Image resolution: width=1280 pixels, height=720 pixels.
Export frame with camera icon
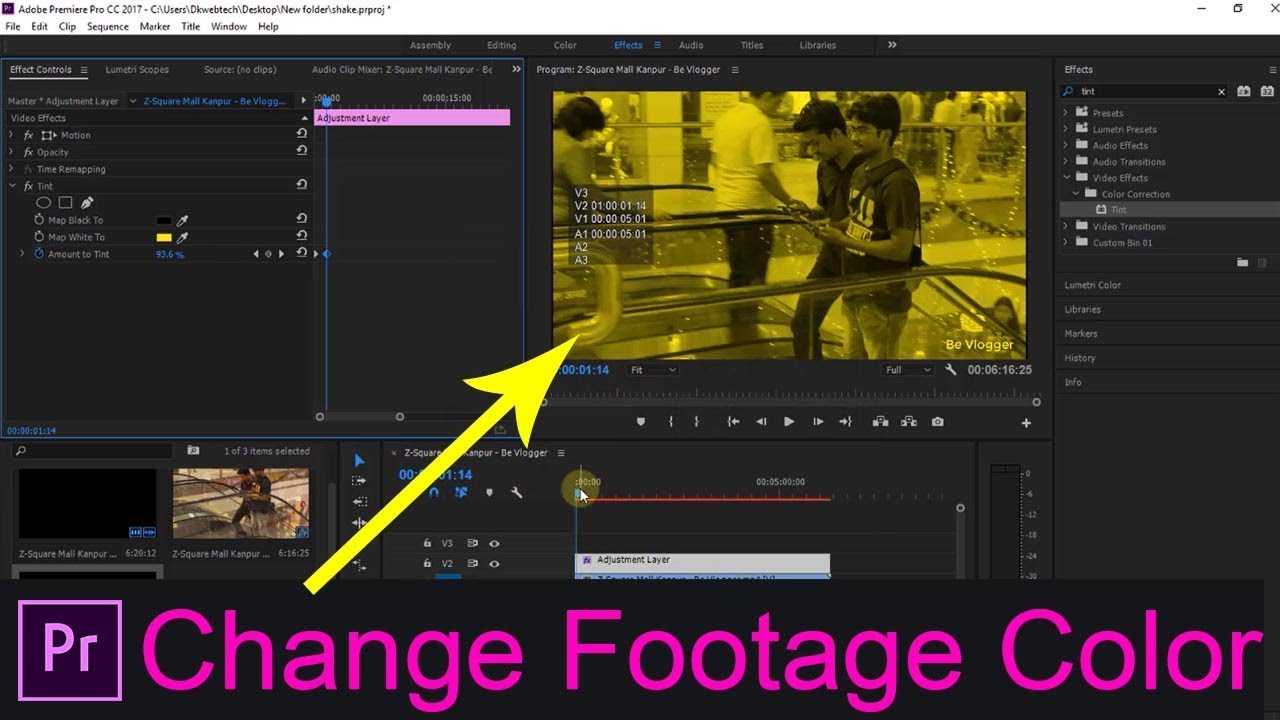937,422
